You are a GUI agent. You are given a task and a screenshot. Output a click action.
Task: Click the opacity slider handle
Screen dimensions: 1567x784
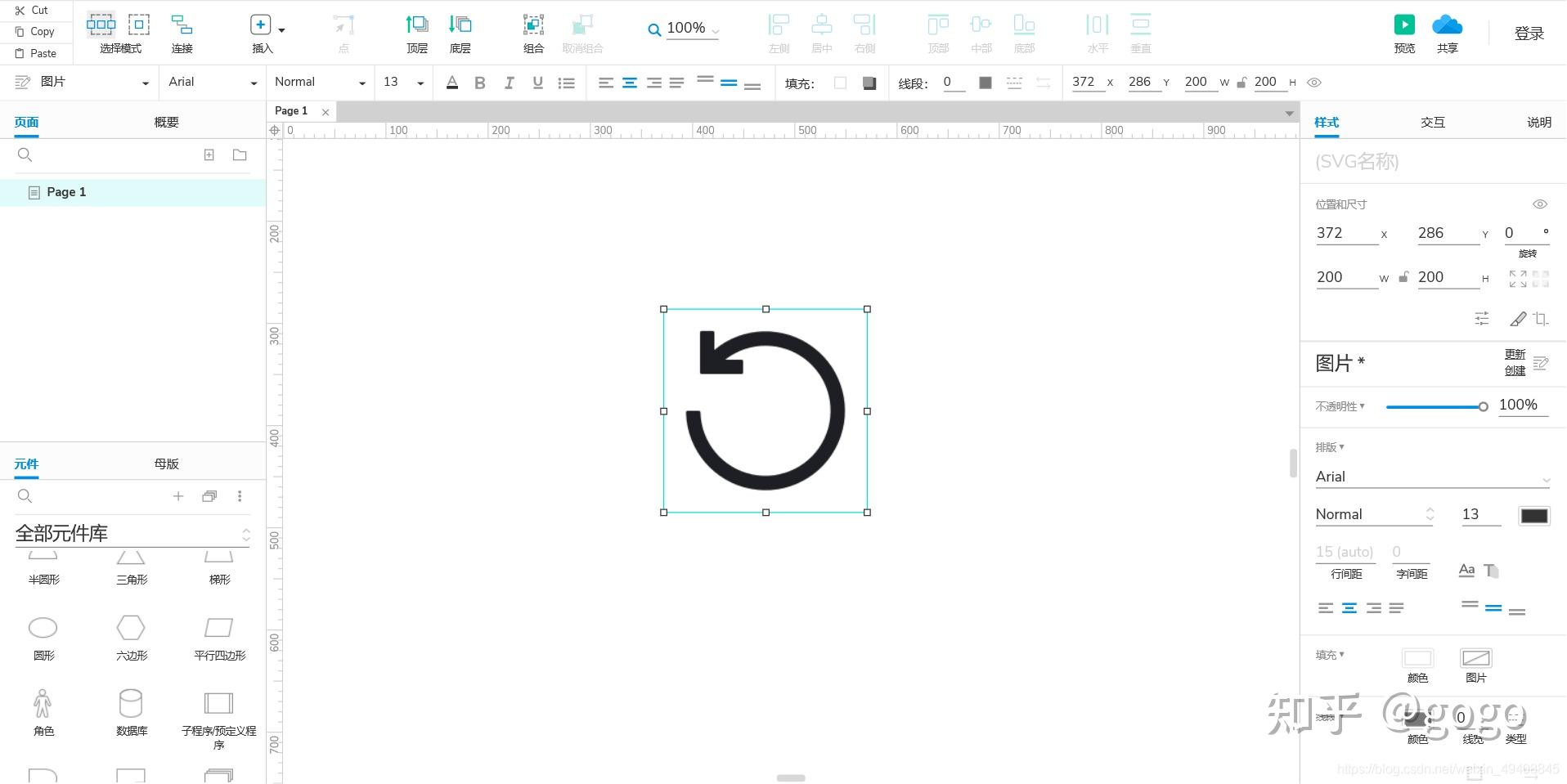point(1483,406)
